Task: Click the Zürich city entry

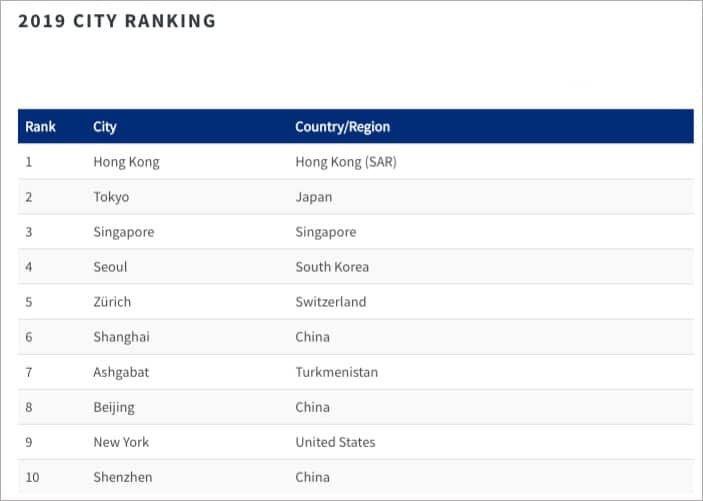Action: point(112,302)
